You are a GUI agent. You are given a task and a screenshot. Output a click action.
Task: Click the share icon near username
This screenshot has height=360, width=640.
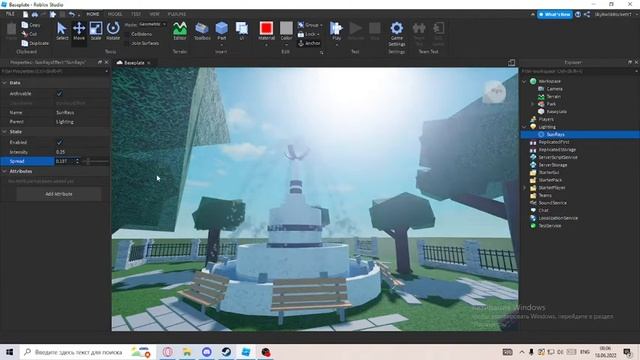(587, 14)
